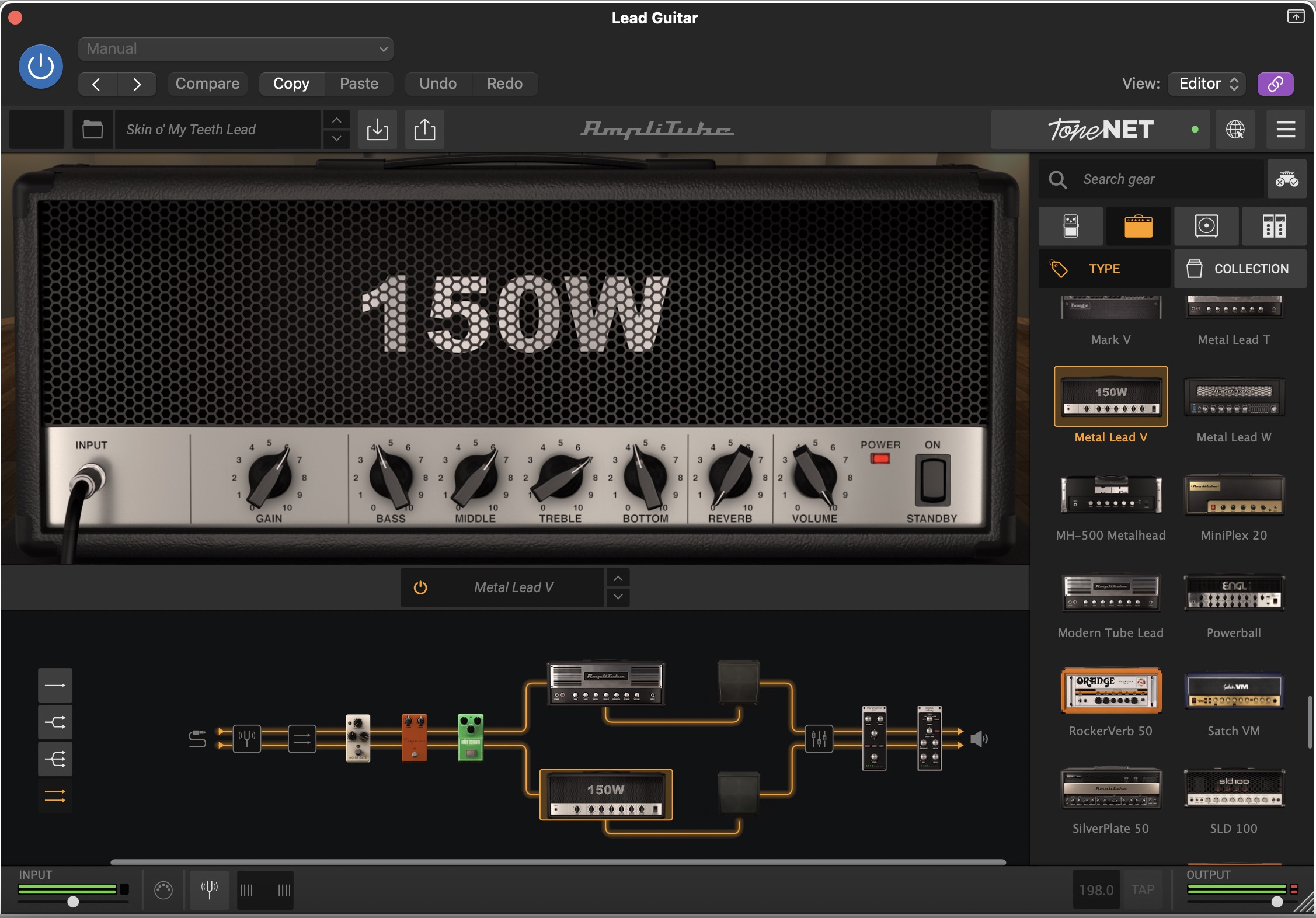Step to next preset with down chevron
Image resolution: width=1316 pixels, height=918 pixels.
tap(337, 138)
